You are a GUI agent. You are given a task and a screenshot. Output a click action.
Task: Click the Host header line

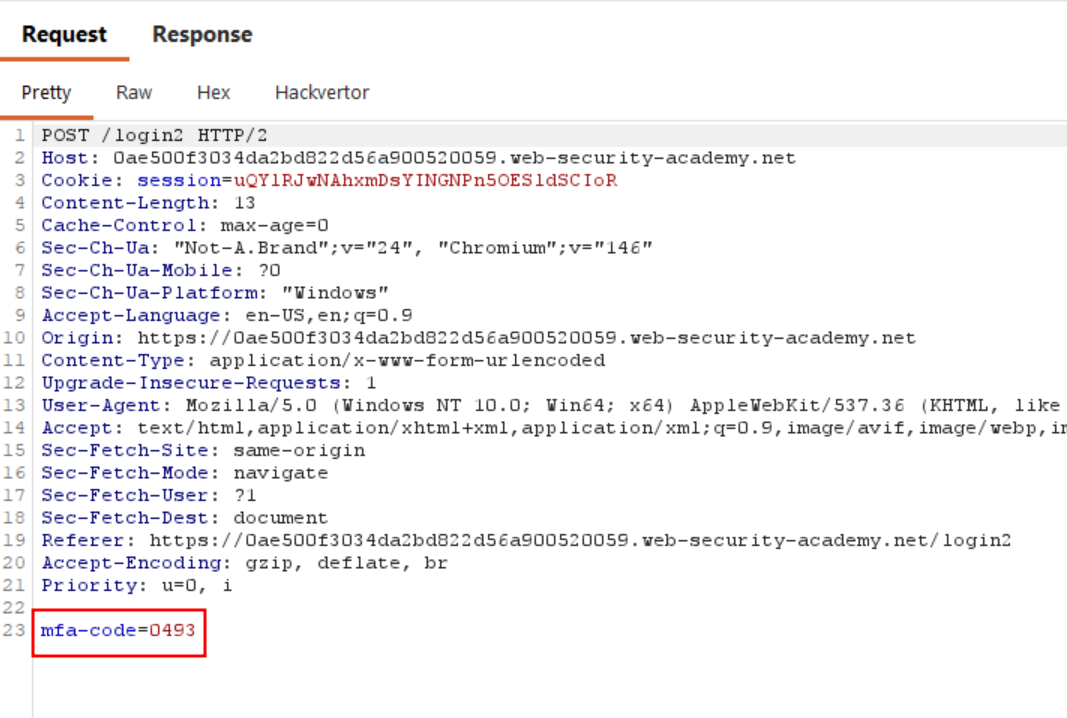coord(418,158)
